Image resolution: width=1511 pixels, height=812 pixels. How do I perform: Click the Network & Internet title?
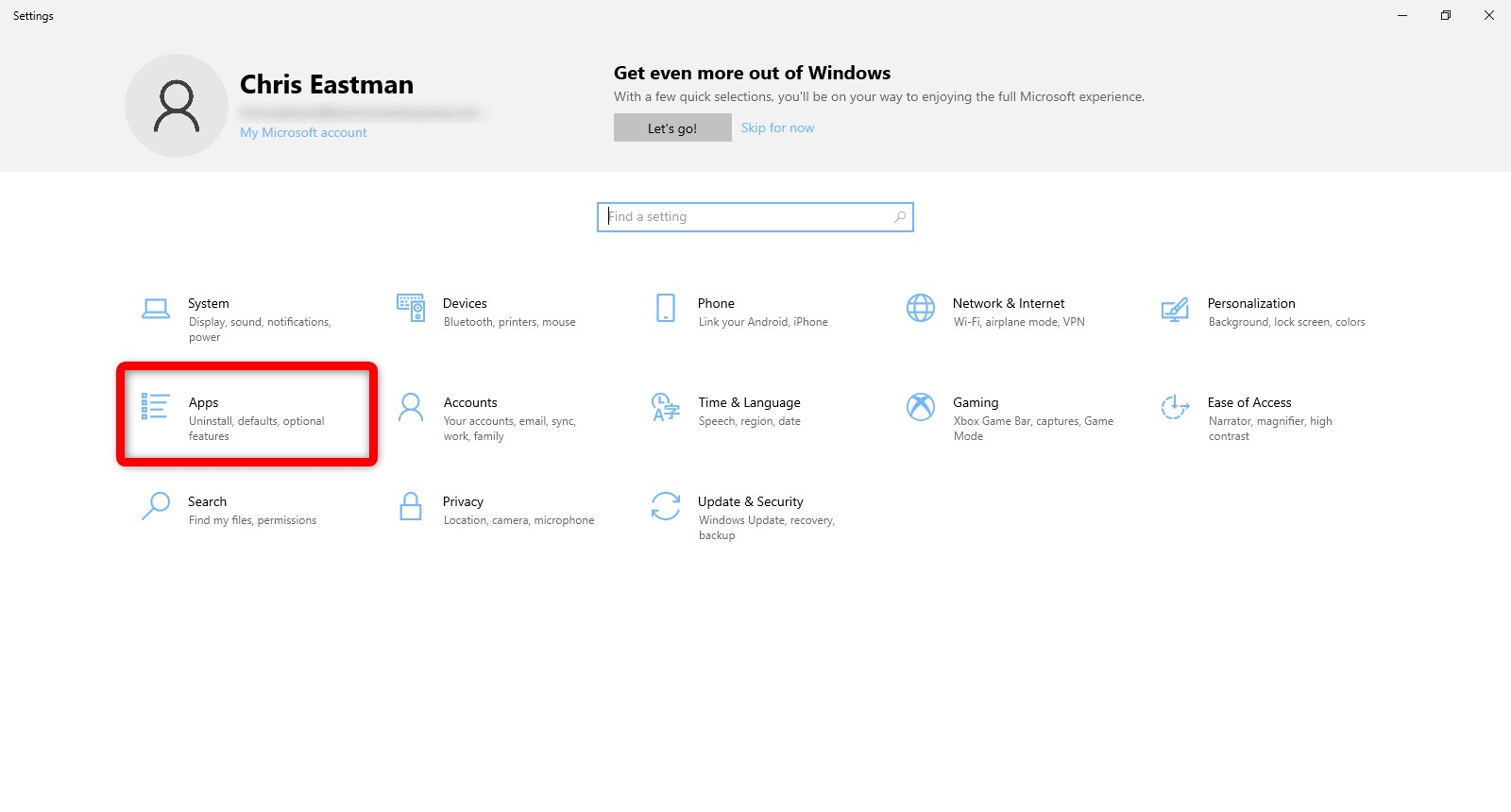(1009, 303)
